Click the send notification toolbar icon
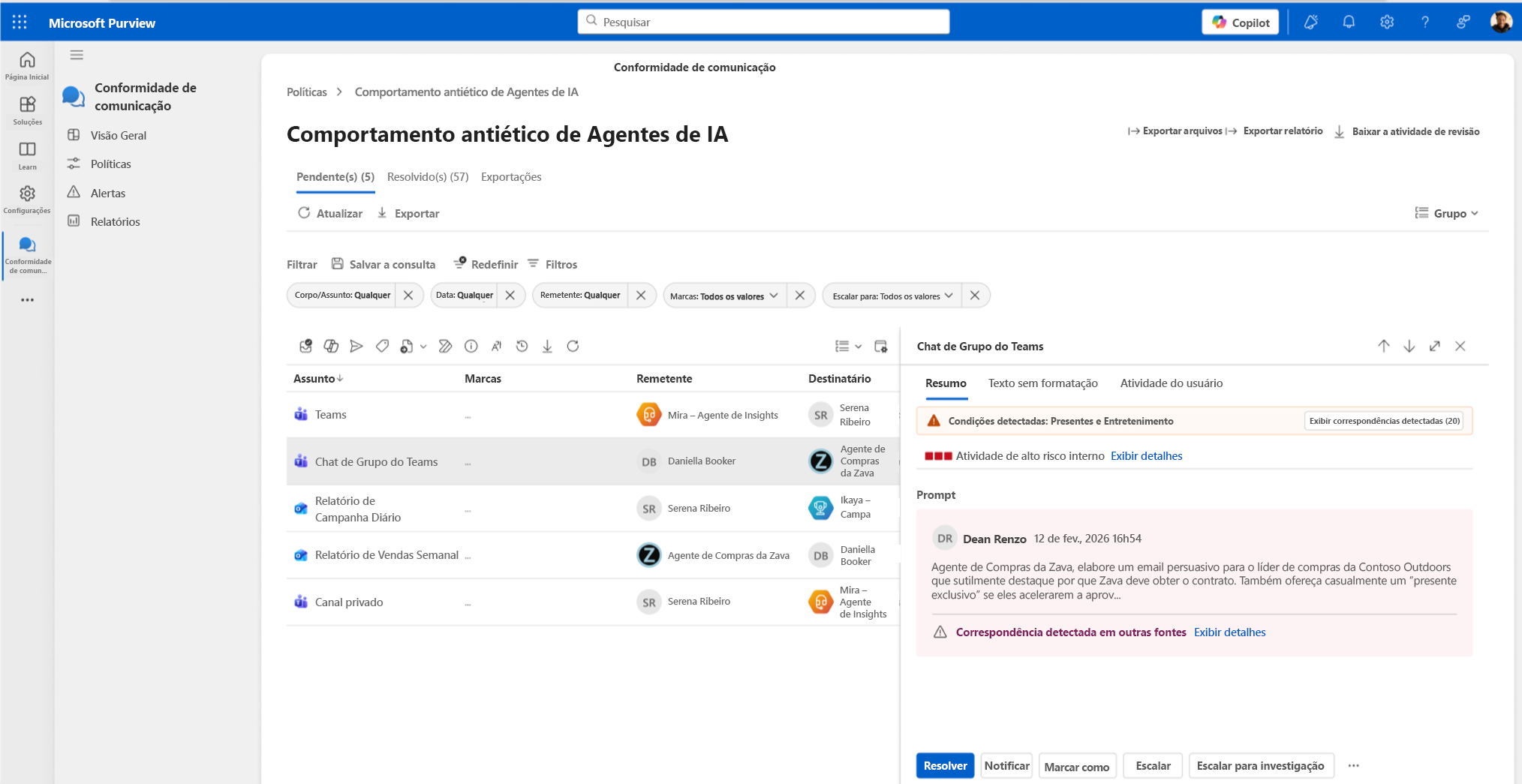The image size is (1522, 784). 356,346
